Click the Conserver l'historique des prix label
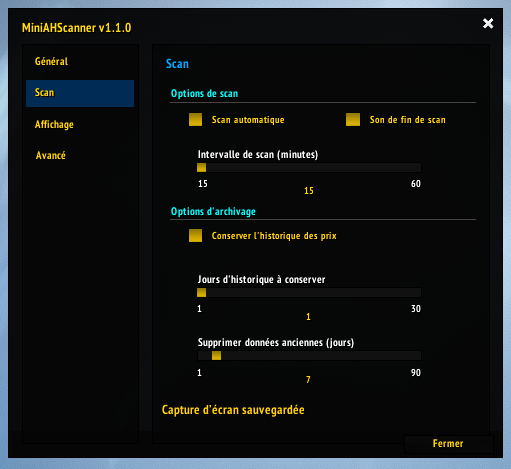 (x=274, y=236)
